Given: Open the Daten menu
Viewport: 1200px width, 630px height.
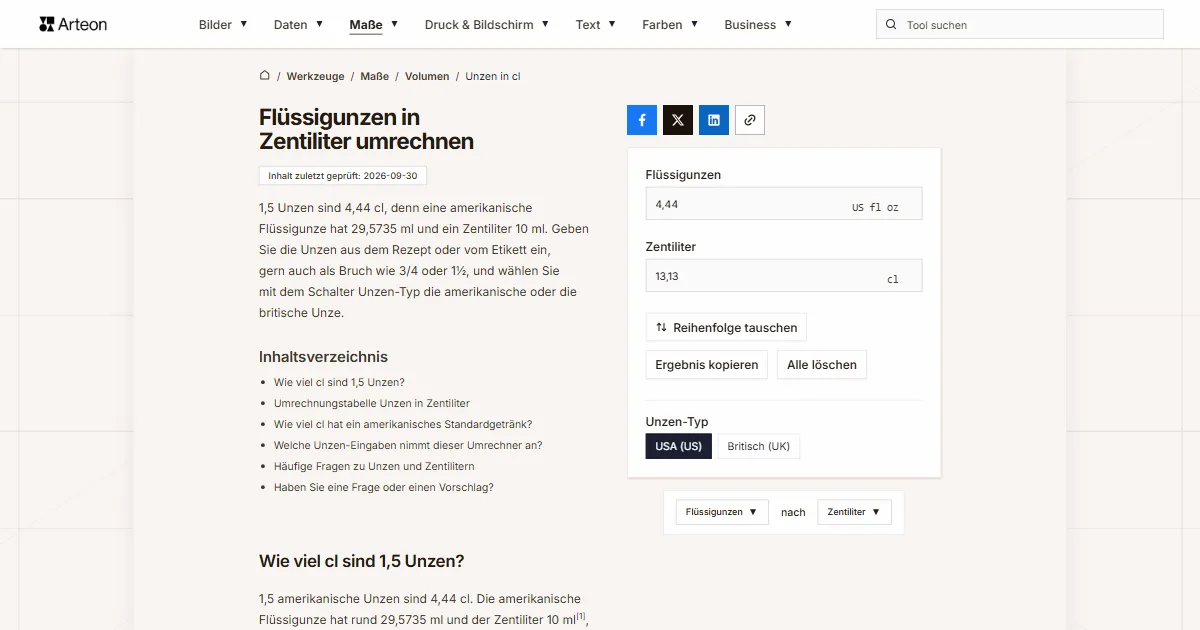Looking at the screenshot, I should tap(298, 25).
